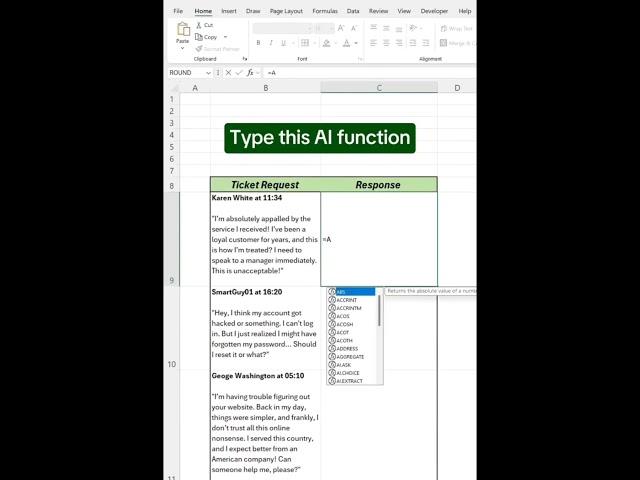
Task: Open the Paste options dropdown arrow
Action: coord(182,48)
